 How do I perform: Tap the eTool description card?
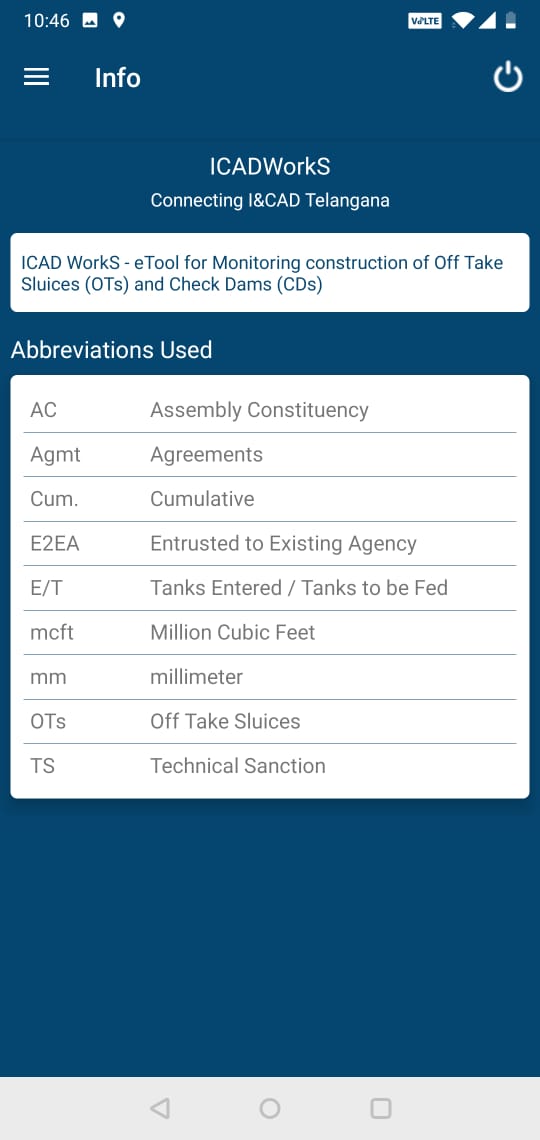click(x=270, y=273)
